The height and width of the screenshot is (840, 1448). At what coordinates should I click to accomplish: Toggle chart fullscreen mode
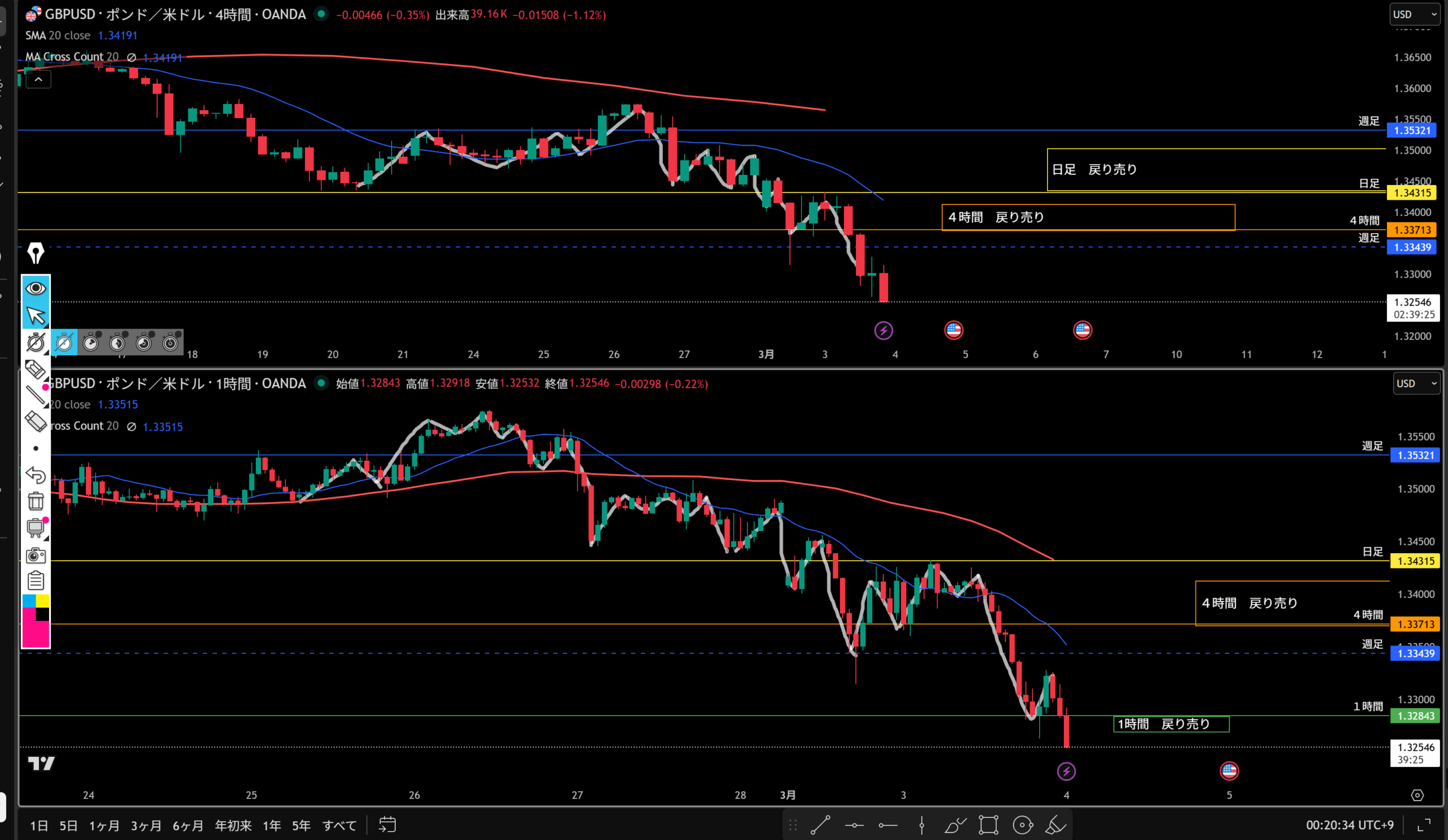(x=1424, y=825)
